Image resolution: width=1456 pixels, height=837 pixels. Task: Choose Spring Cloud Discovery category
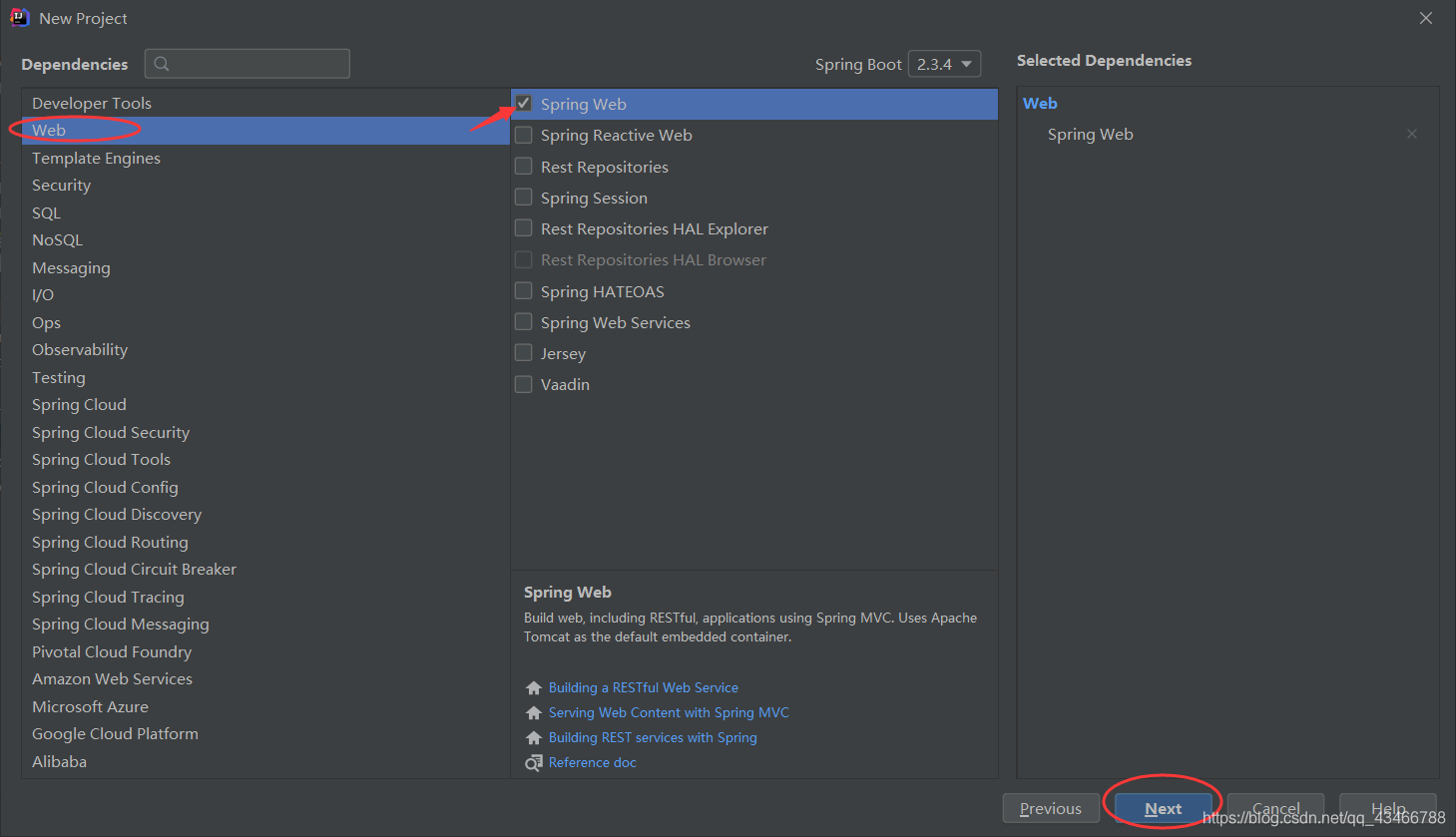(x=265, y=515)
